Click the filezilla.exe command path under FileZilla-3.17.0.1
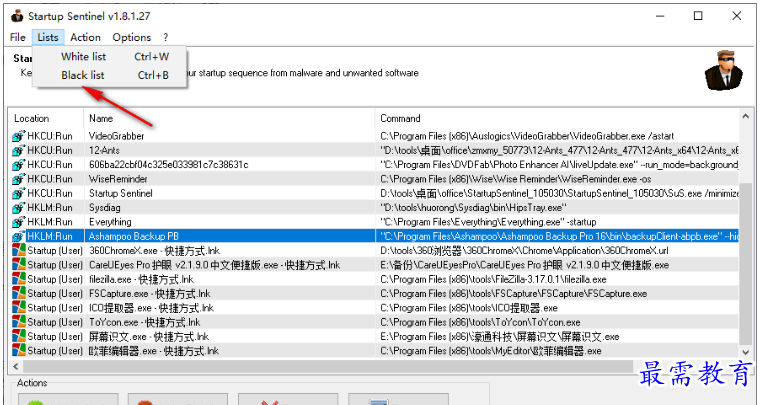This screenshot has height=405, width=761. tap(493, 279)
